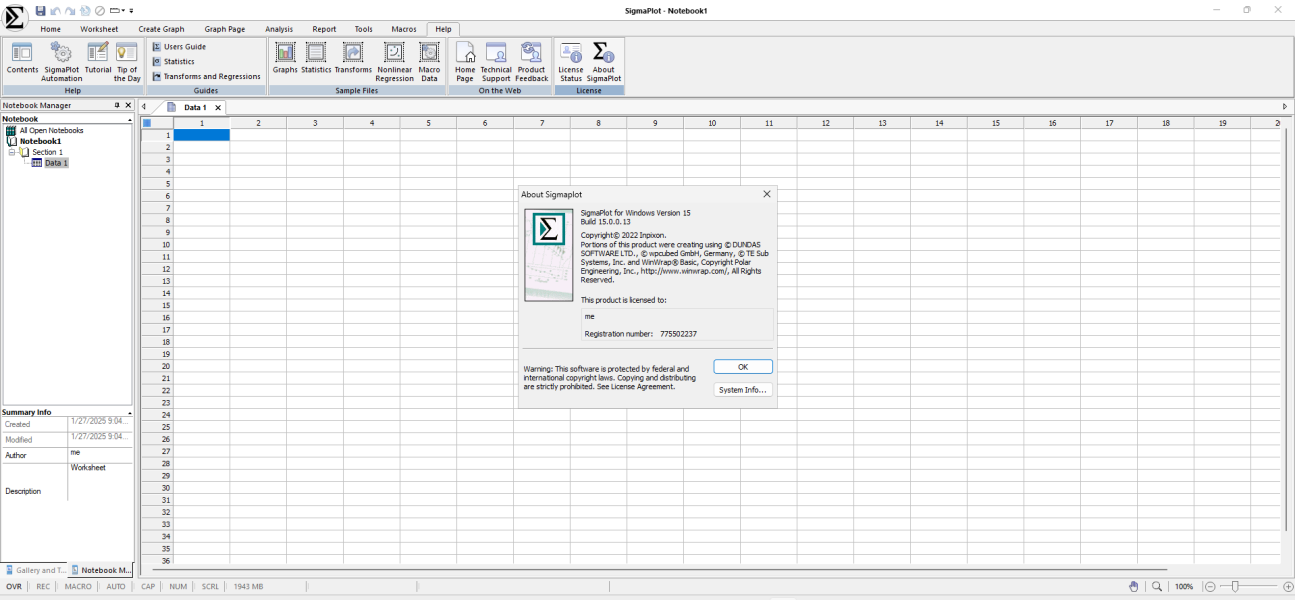The height and width of the screenshot is (600, 1295).
Task: Open the Graphs sample files
Action: [x=285, y=60]
